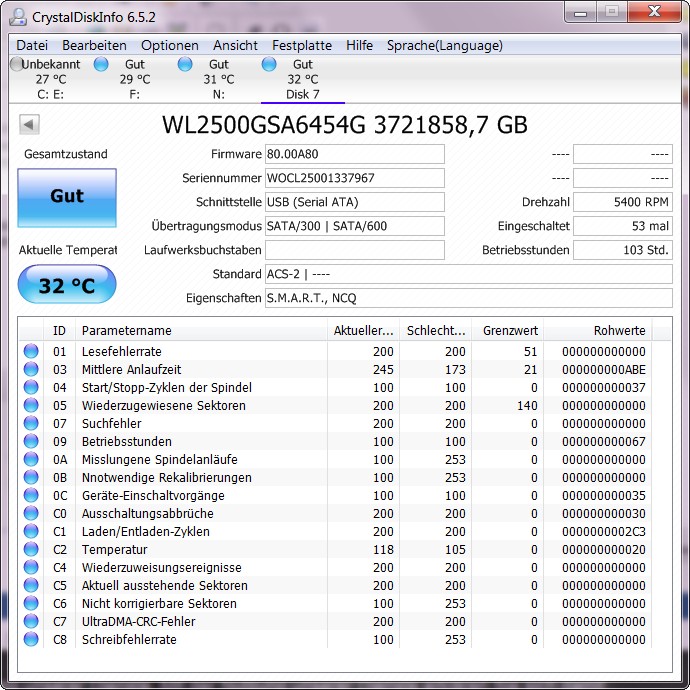Select the Lesefehlerrate parameter name
The width and height of the screenshot is (690, 690).
121,352
